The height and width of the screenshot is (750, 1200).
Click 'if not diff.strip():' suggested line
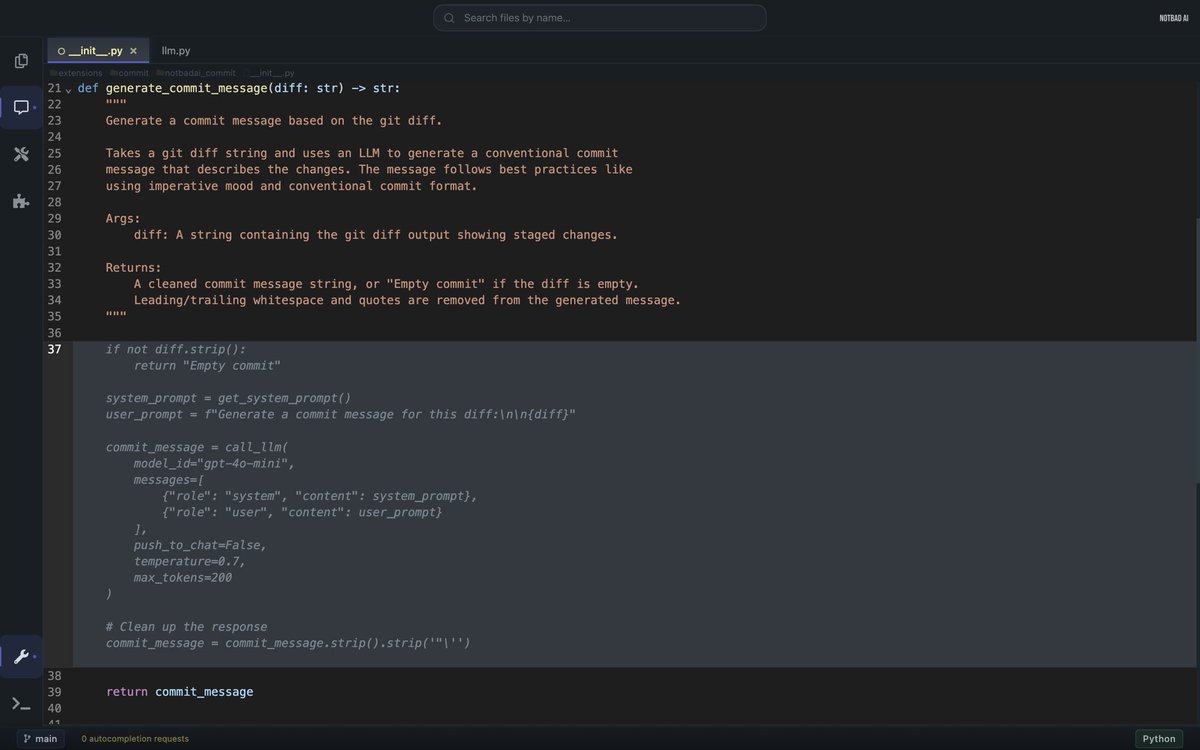[176, 349]
